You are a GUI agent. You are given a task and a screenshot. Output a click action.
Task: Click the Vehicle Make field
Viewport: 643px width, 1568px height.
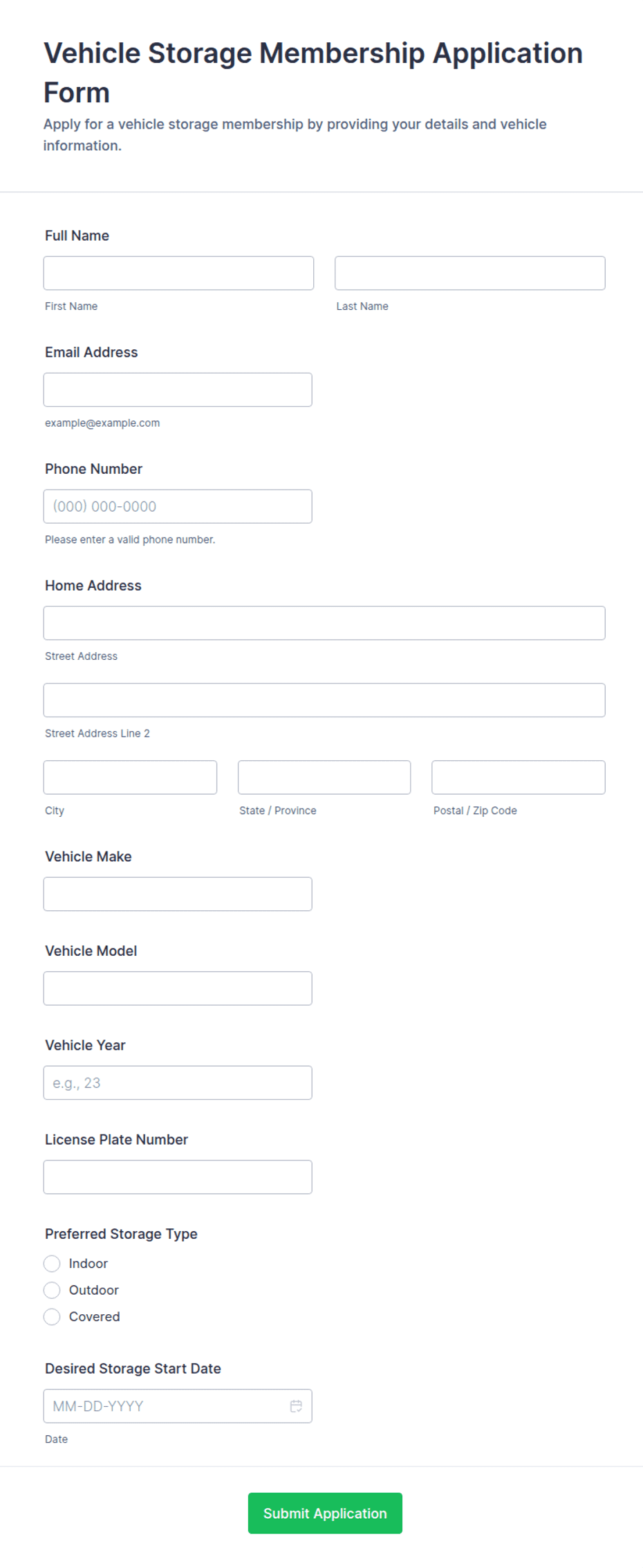coord(178,894)
